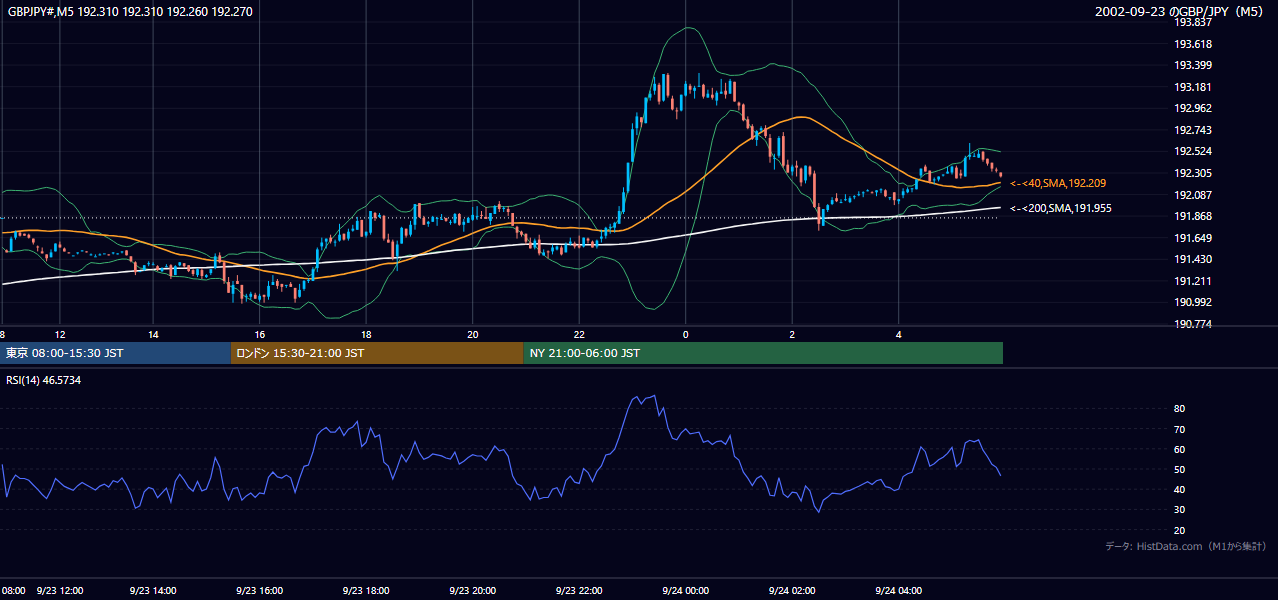Click the price axis value 190.992
1278x600 pixels.
pos(1192,302)
